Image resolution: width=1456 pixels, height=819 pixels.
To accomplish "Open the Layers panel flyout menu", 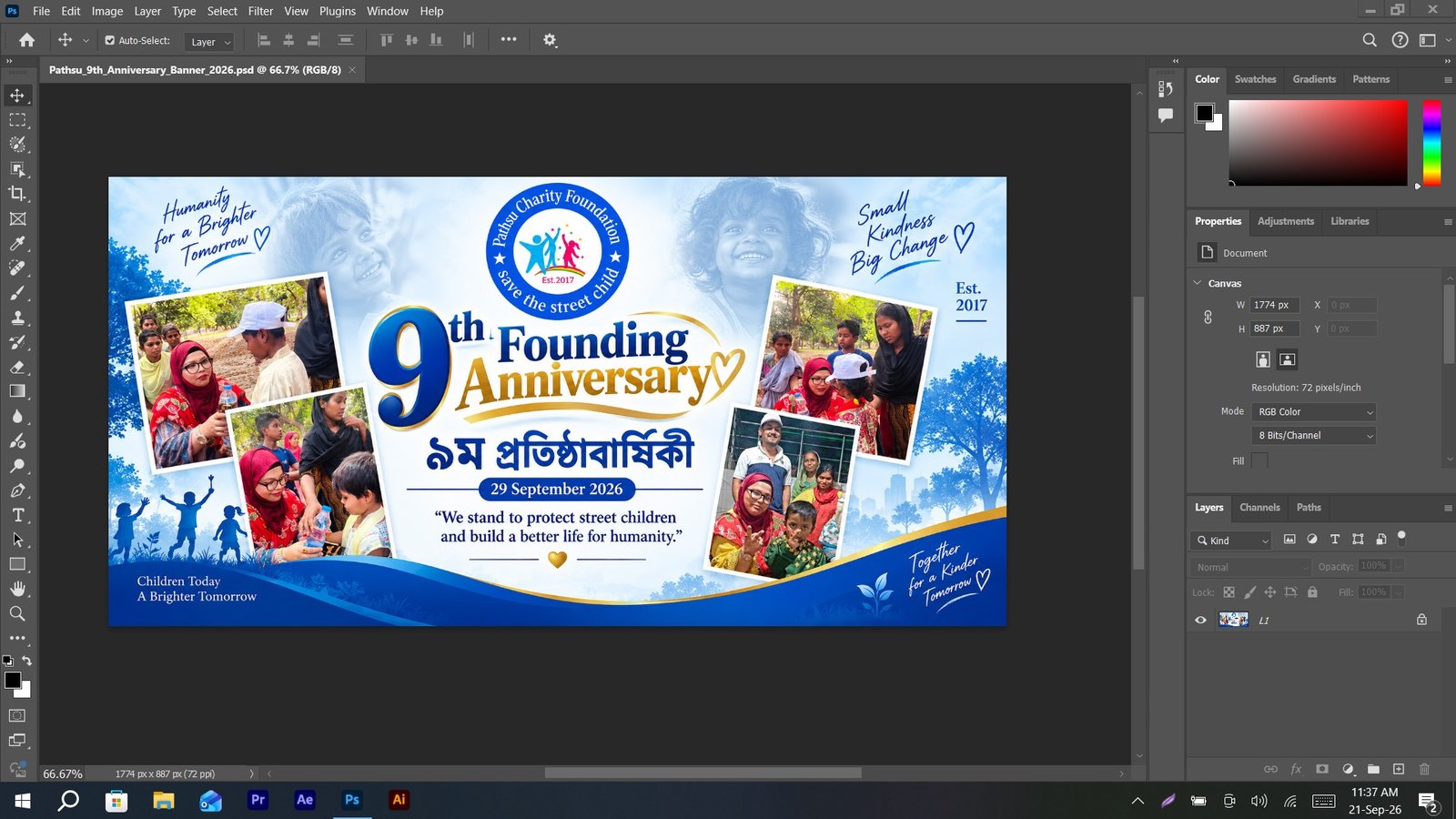I will point(1448,508).
